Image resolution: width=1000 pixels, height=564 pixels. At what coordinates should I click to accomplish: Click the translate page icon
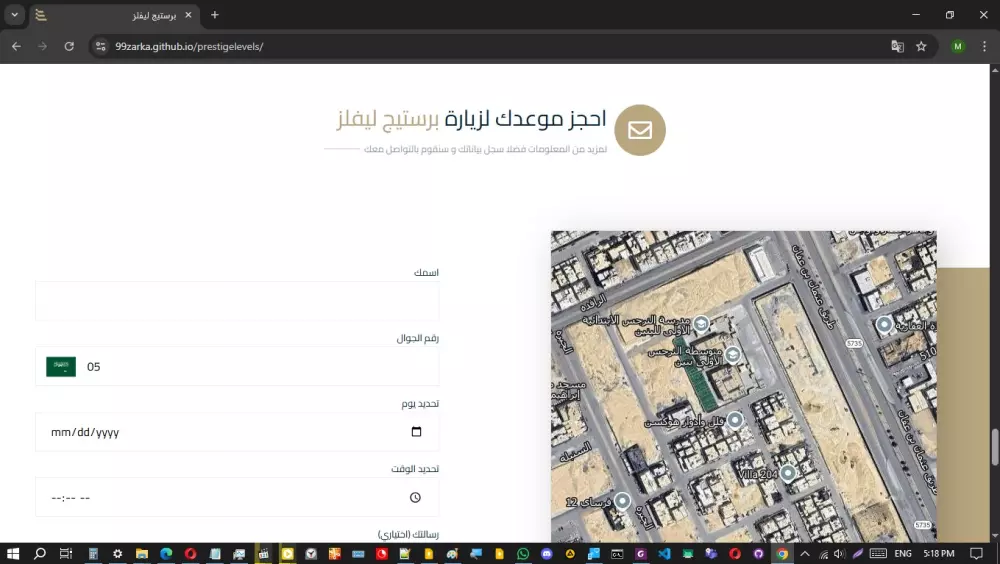tap(897, 47)
